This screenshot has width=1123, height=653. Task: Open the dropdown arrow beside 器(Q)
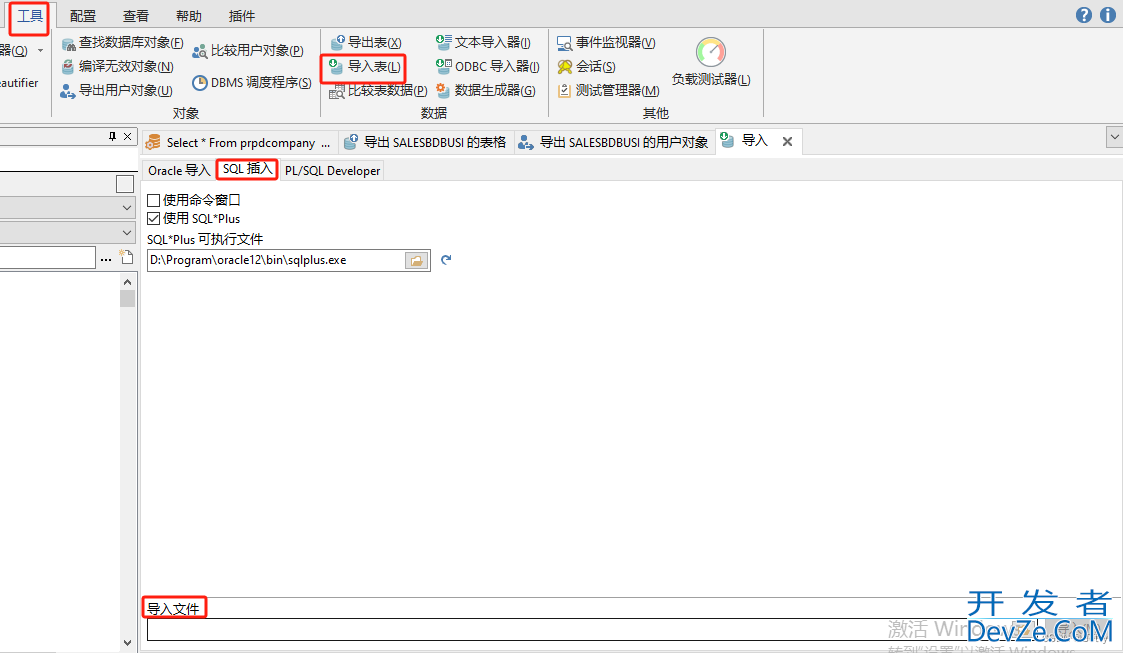(x=40, y=50)
